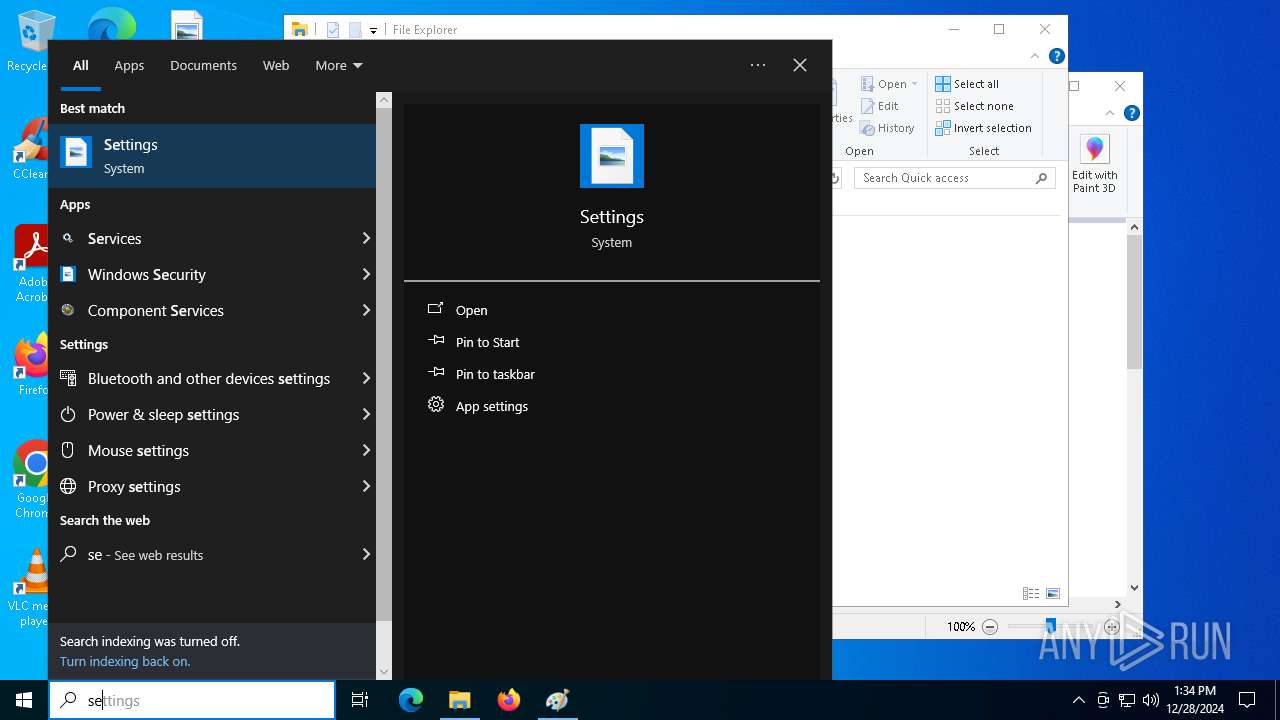Viewport: 1280px width, 720px height.
Task: Click History in Explorer ribbon
Action: (888, 128)
